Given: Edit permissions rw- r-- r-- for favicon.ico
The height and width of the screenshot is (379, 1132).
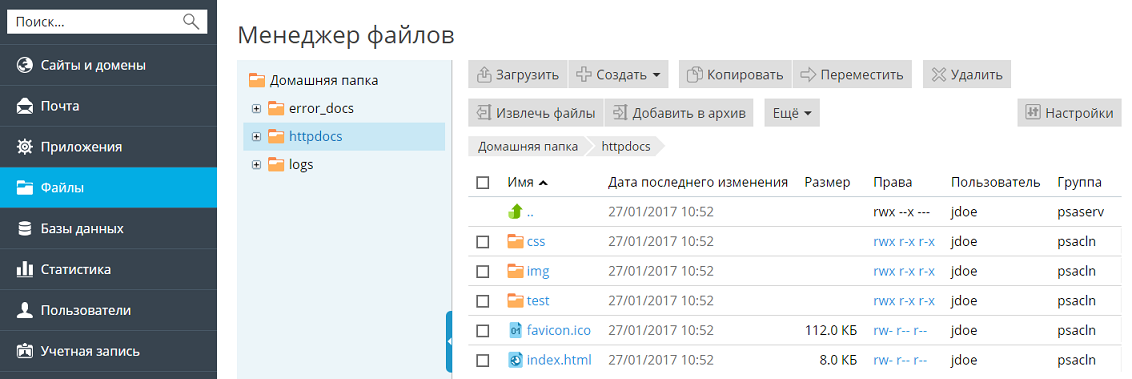Looking at the screenshot, I should (900, 331).
